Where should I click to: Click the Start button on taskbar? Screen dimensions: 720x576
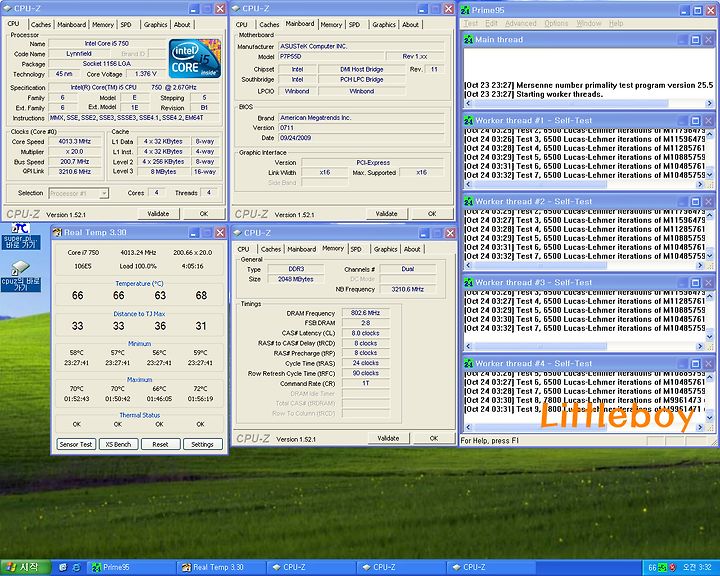[x=26, y=567]
